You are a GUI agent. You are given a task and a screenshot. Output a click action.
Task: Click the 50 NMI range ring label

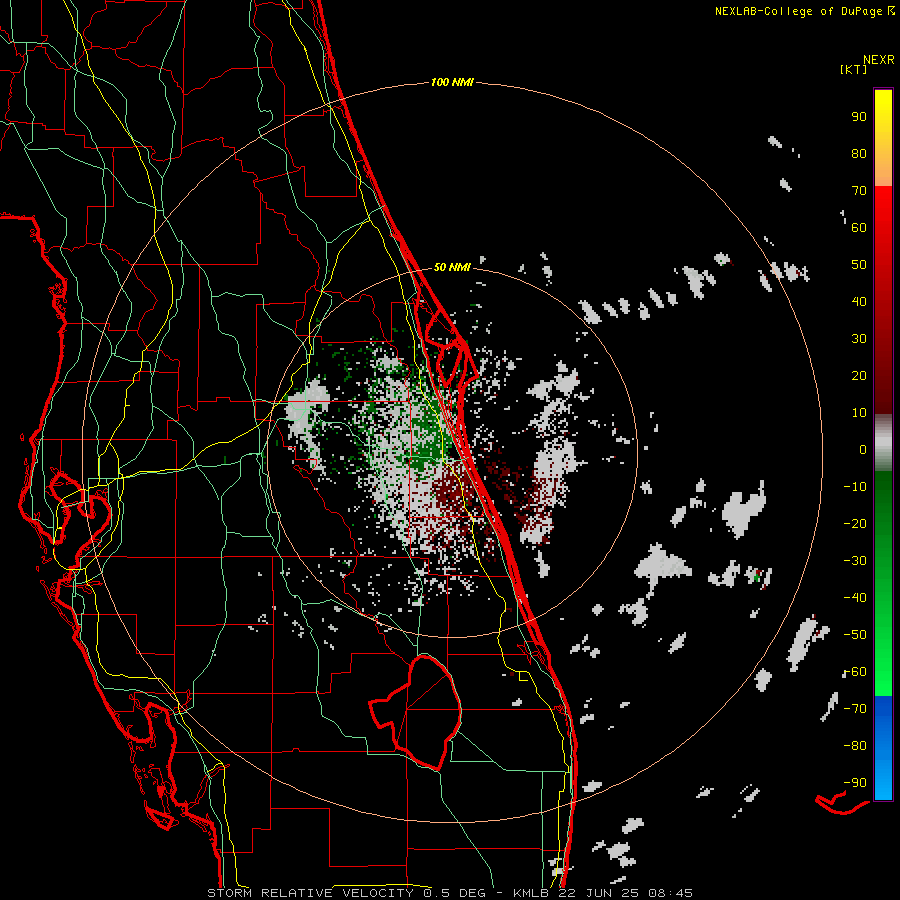(x=452, y=267)
